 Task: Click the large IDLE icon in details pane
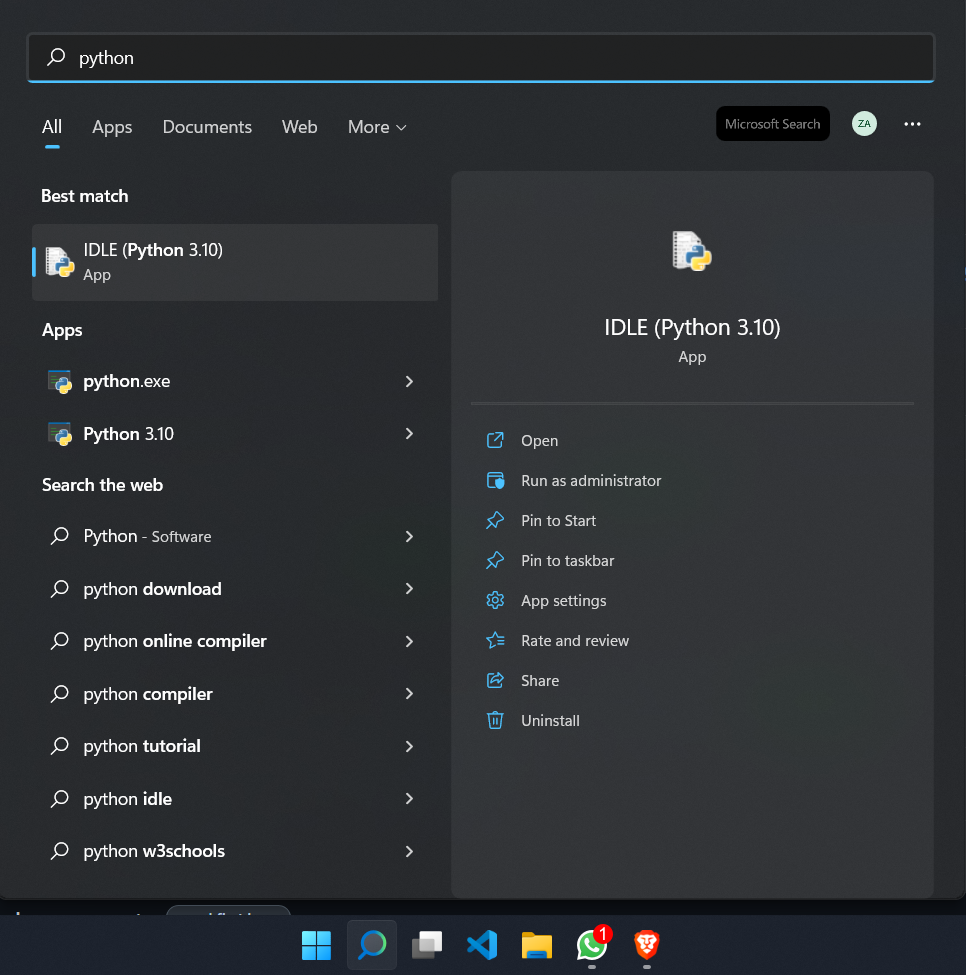coord(692,251)
